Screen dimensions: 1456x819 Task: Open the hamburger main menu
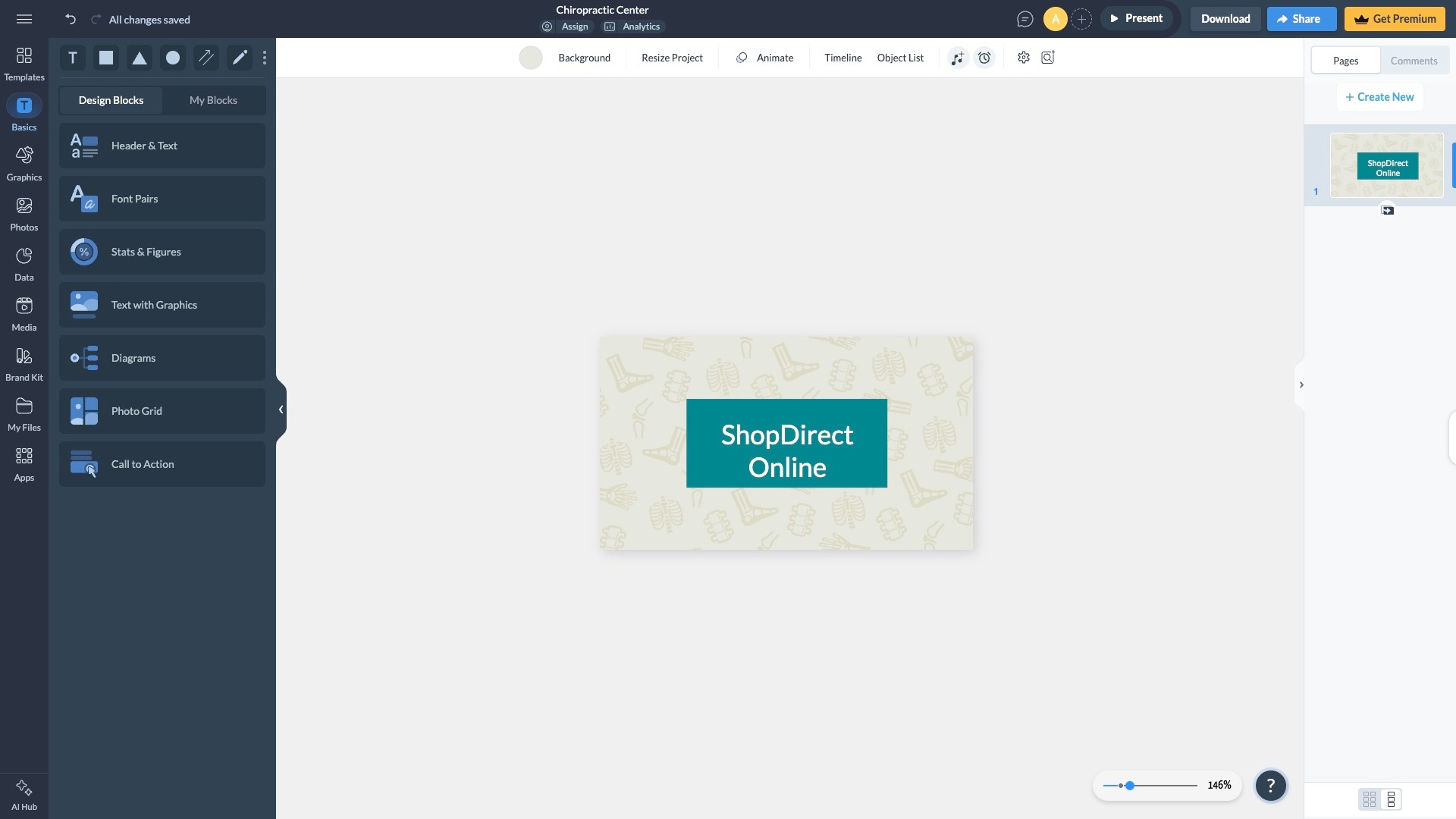pos(24,19)
